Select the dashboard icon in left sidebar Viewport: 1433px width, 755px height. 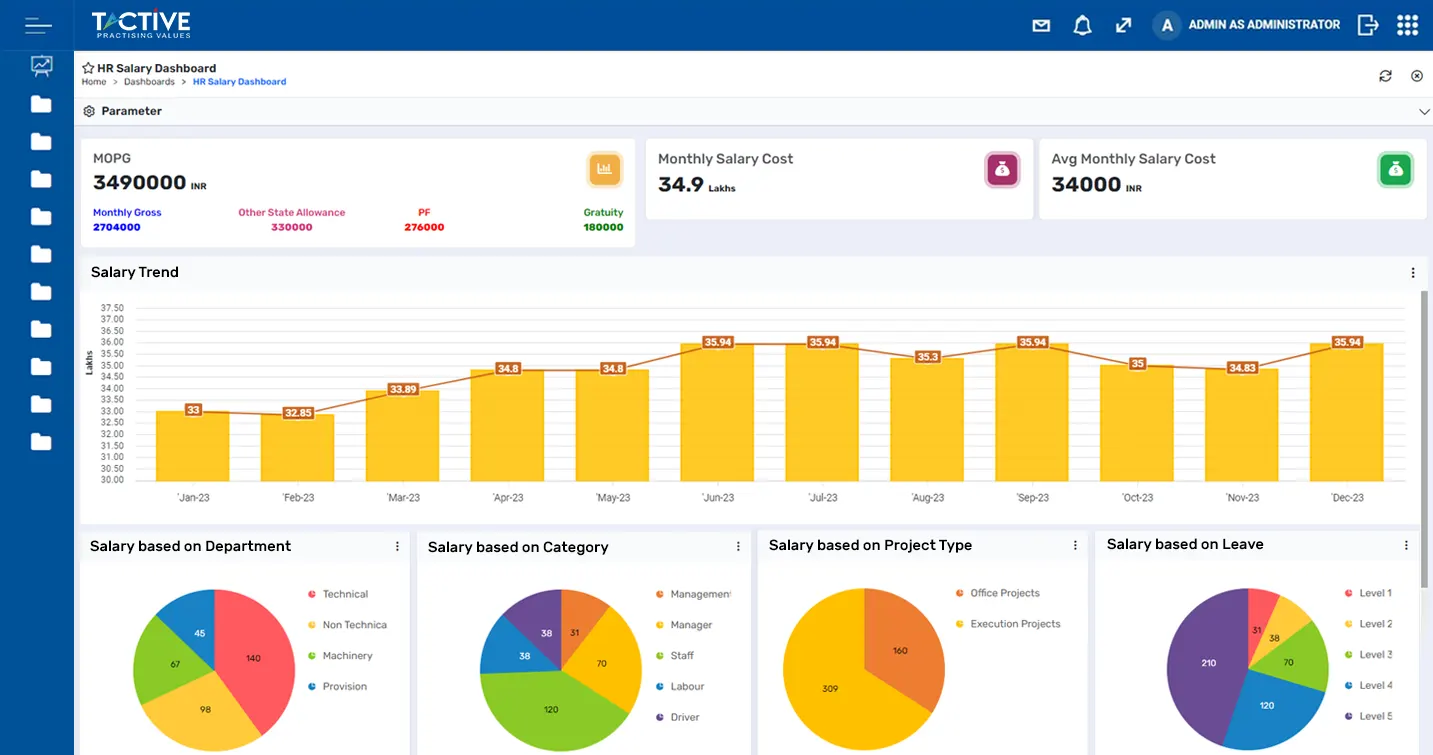tap(40, 65)
